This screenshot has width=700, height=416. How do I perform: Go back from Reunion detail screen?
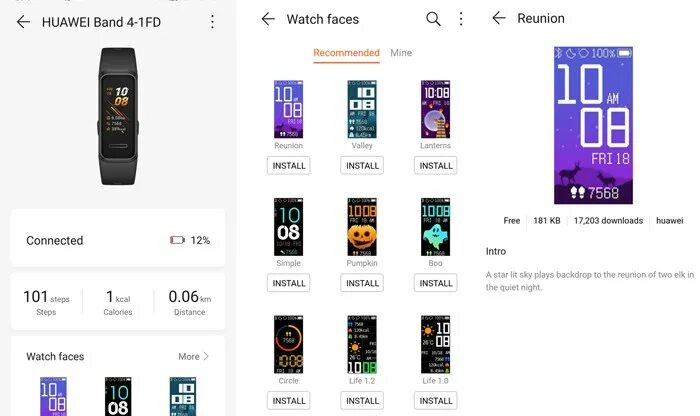pyautogui.click(x=499, y=18)
